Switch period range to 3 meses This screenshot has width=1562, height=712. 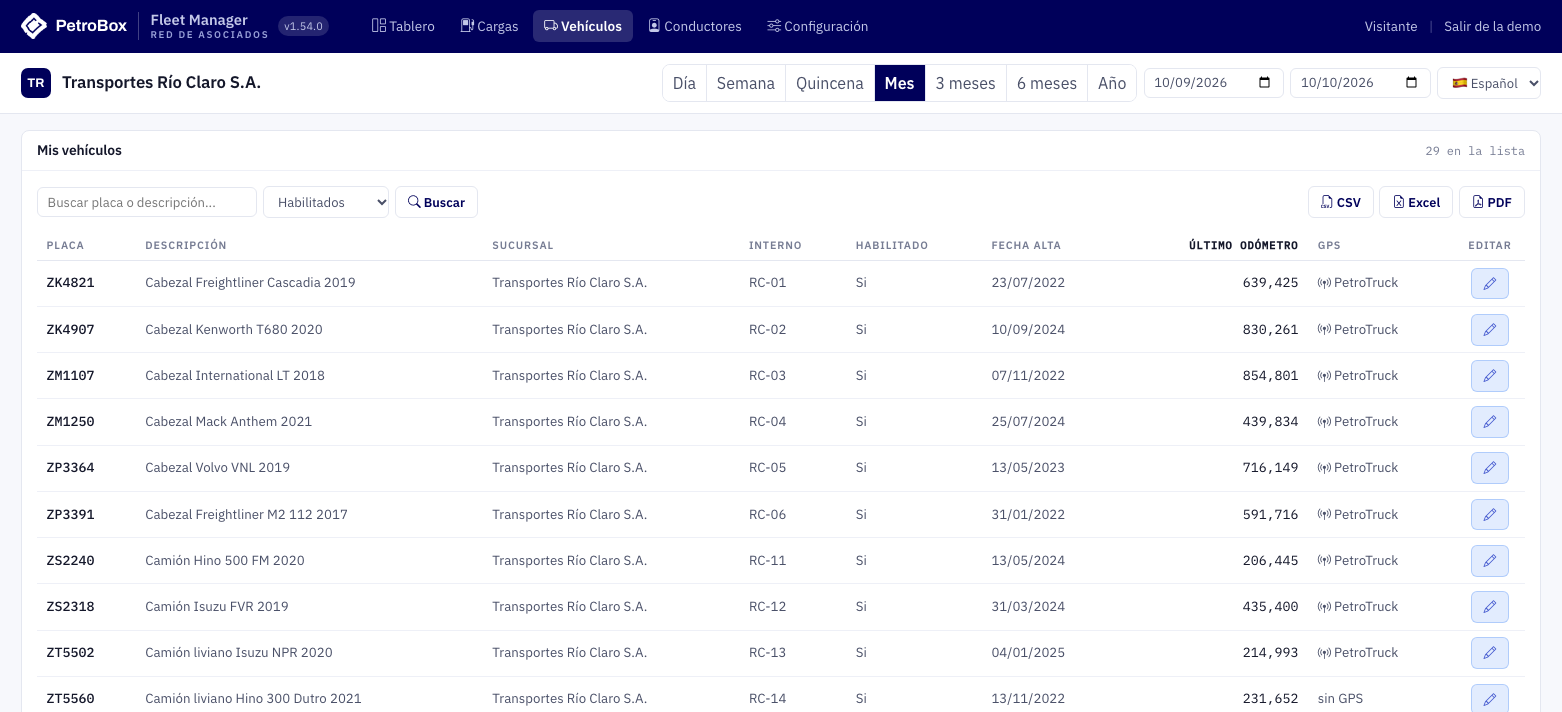coord(965,83)
